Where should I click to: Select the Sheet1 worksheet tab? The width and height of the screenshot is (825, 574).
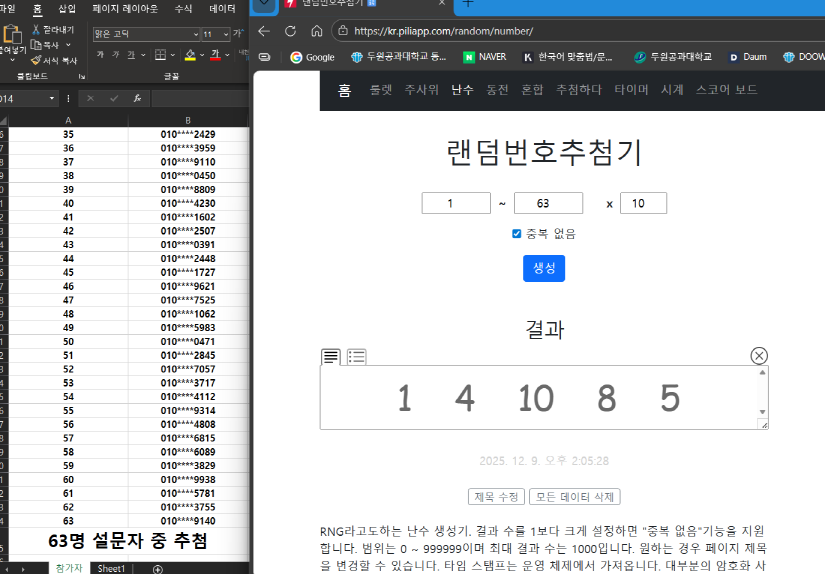pos(110,568)
